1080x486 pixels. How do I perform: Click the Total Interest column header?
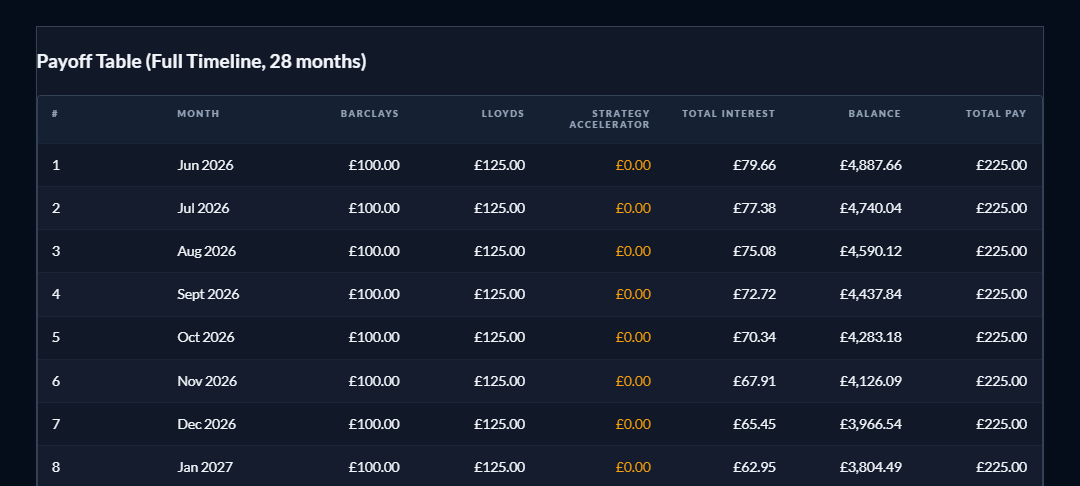coord(728,114)
